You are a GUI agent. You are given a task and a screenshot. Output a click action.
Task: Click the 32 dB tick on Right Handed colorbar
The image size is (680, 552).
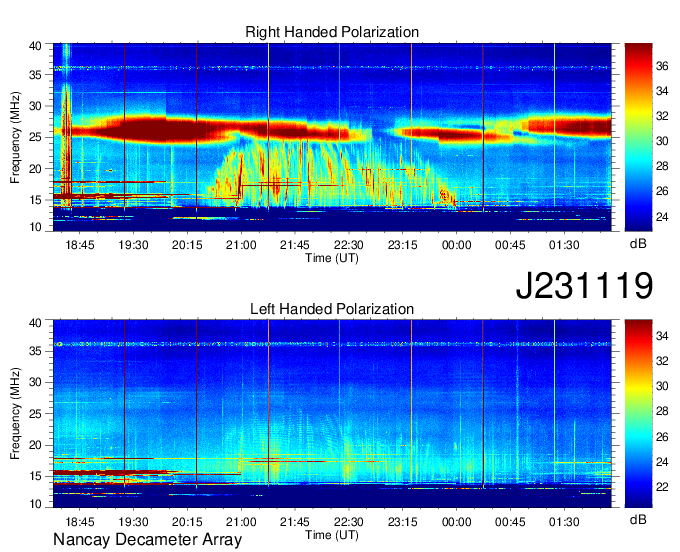pos(662,116)
